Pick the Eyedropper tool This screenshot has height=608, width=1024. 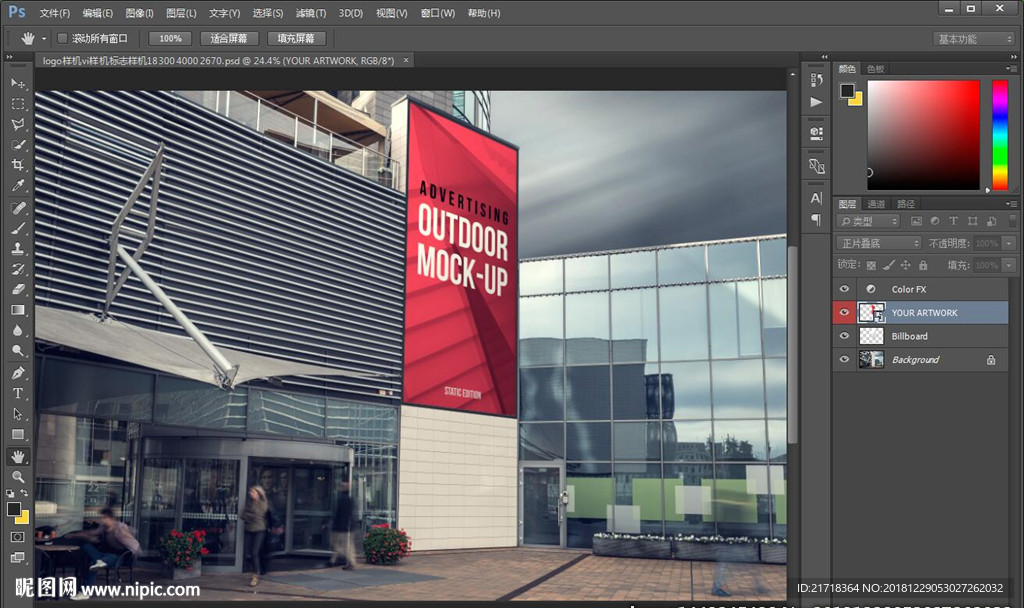(x=18, y=186)
